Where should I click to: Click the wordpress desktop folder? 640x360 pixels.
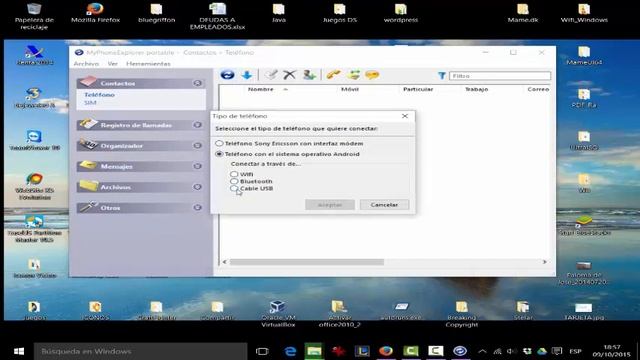pos(401,12)
